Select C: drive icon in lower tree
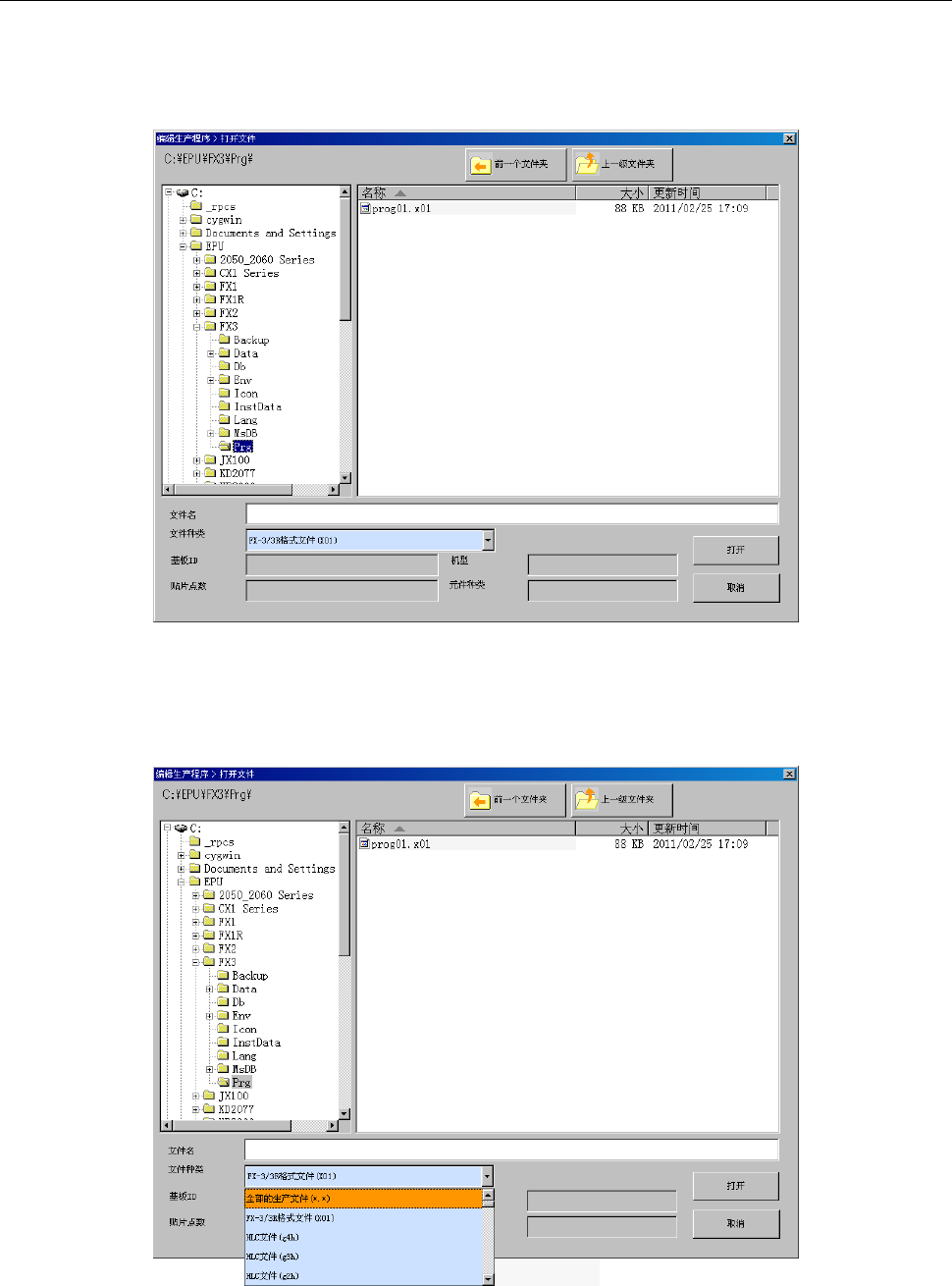Image resolution: width=952 pixels, height=1286 pixels. (x=181, y=829)
